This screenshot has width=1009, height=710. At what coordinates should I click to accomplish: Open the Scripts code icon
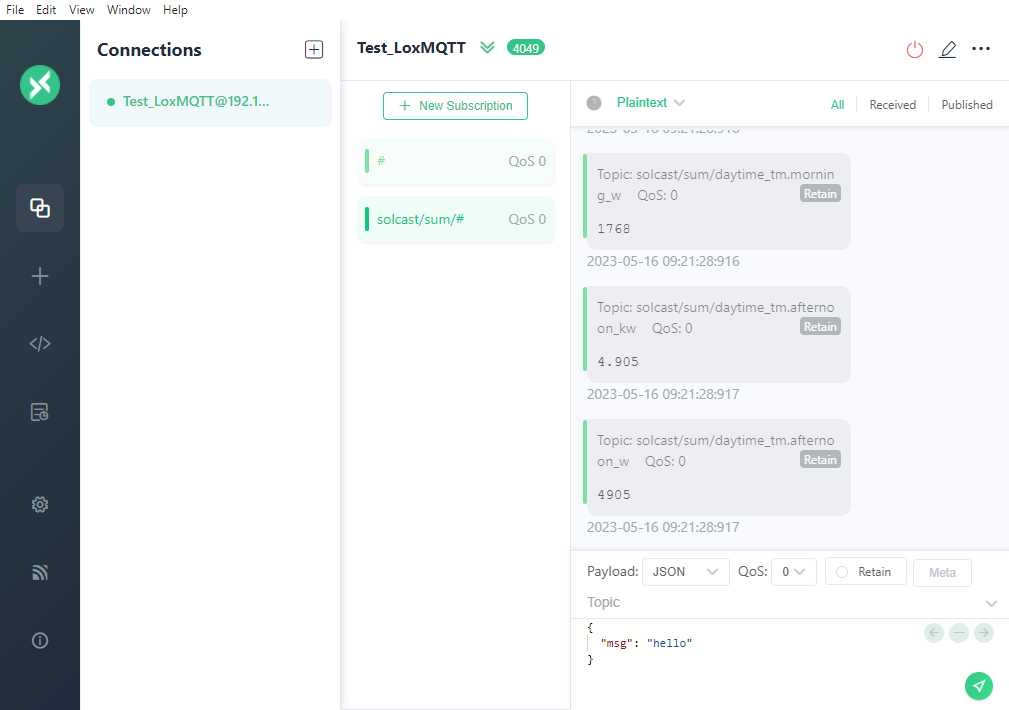point(40,344)
